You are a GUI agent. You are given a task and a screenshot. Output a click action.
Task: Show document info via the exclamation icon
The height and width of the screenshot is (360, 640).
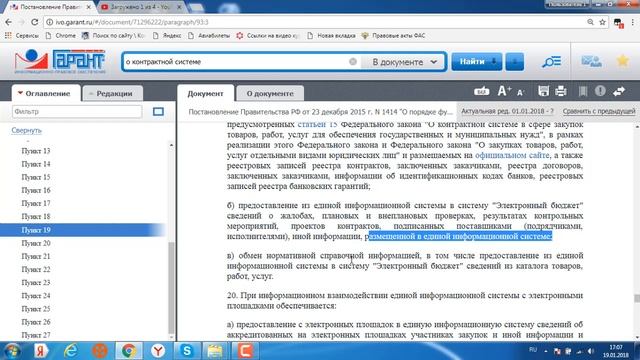(600, 91)
